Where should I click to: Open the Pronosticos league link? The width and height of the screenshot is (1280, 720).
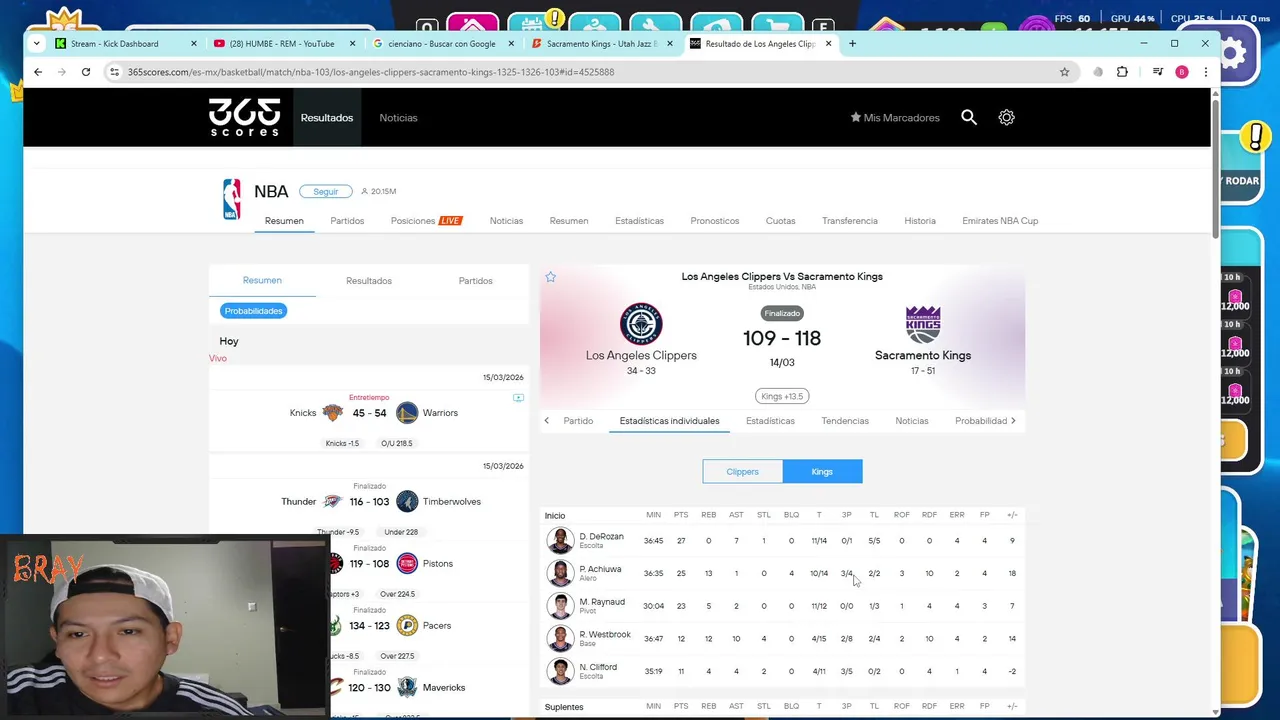pos(715,221)
